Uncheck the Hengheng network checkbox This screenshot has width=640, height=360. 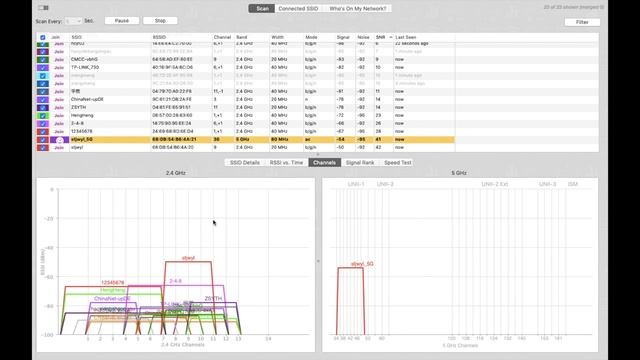click(x=43, y=116)
